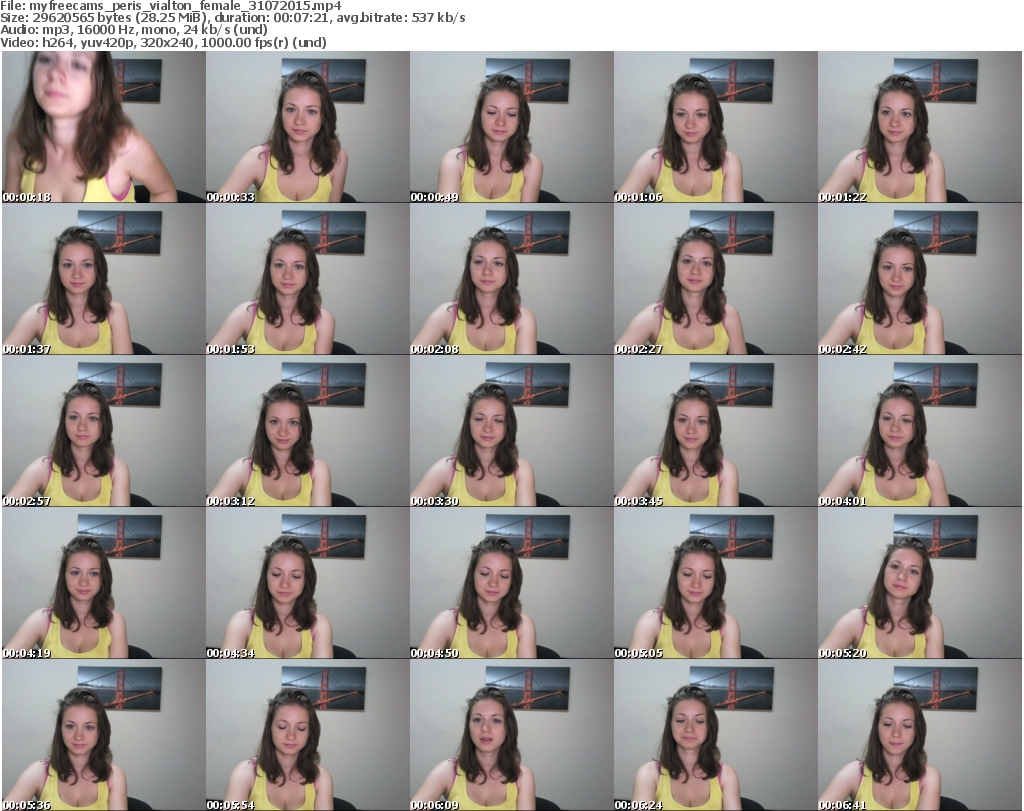Select the thumbnail timestamped 00:04:50
Viewport: 1024px width, 811px height.
click(x=511, y=583)
